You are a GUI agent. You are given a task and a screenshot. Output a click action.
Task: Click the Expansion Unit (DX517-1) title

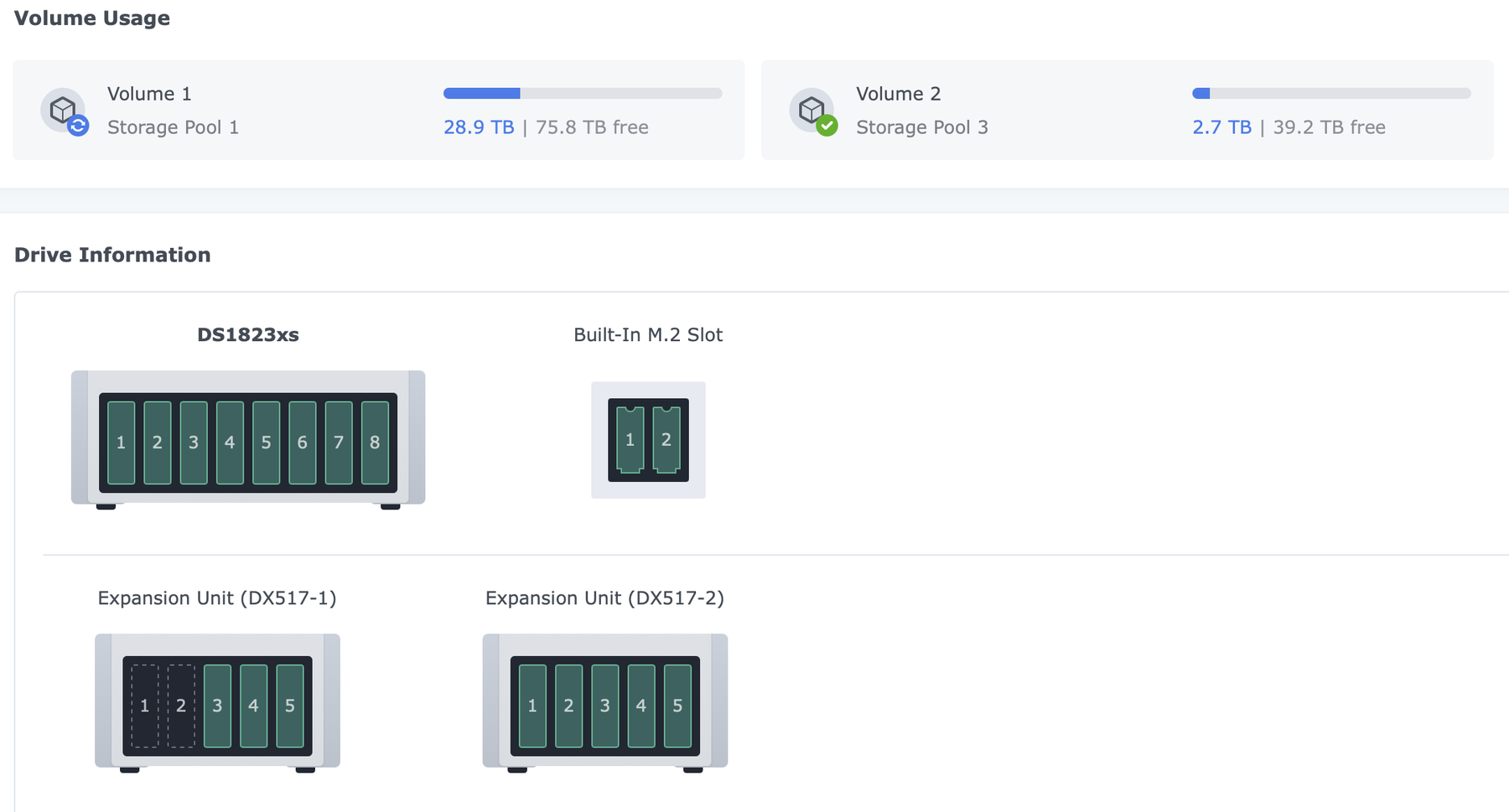pos(217,598)
